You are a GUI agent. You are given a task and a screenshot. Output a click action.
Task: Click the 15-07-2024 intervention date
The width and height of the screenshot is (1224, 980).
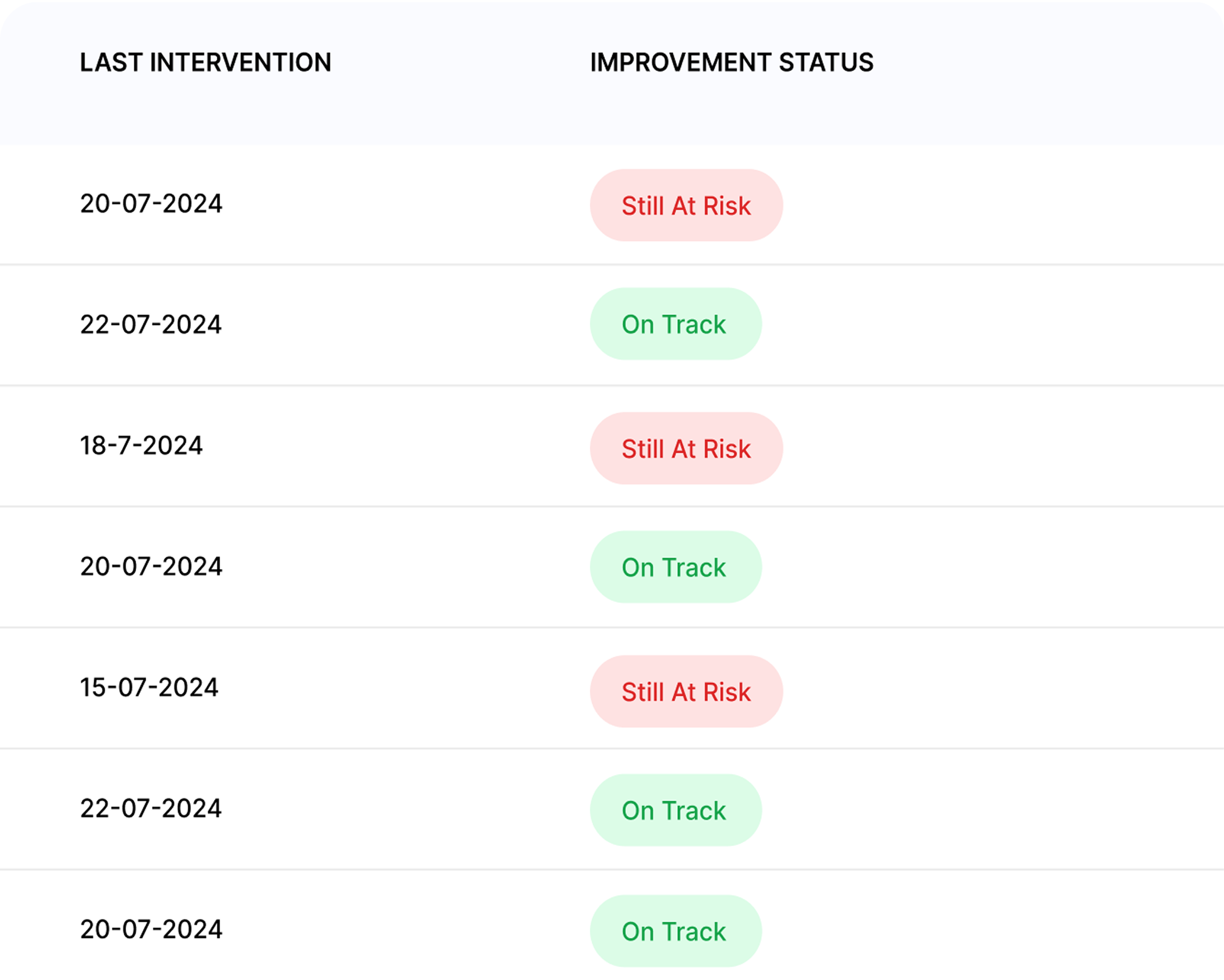[149, 688]
